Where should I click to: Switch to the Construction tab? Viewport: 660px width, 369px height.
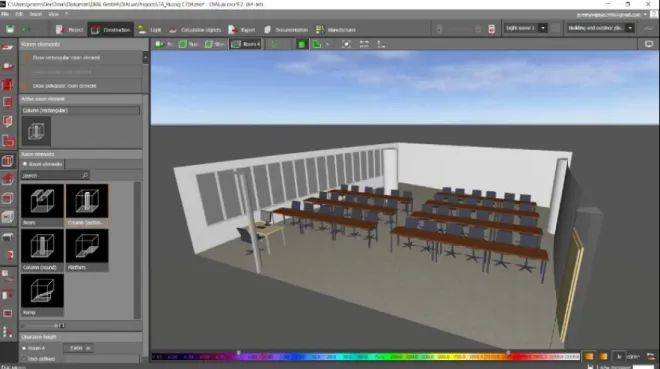click(111, 29)
